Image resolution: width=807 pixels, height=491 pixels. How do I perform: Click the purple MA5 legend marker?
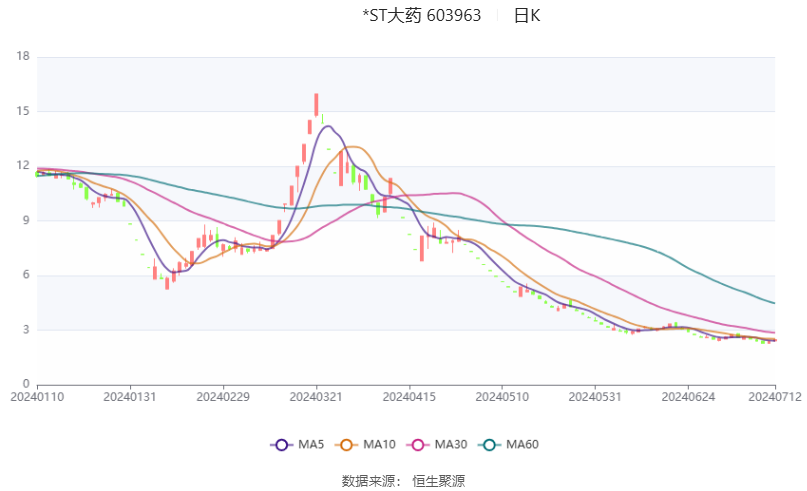coord(282,445)
